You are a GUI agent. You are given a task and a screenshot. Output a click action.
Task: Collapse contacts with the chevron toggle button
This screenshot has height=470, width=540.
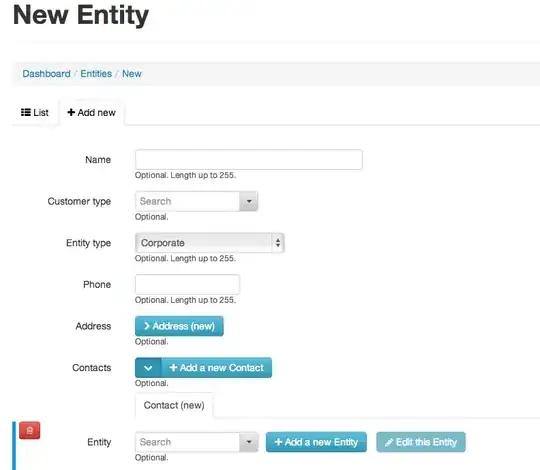pyautogui.click(x=148, y=368)
